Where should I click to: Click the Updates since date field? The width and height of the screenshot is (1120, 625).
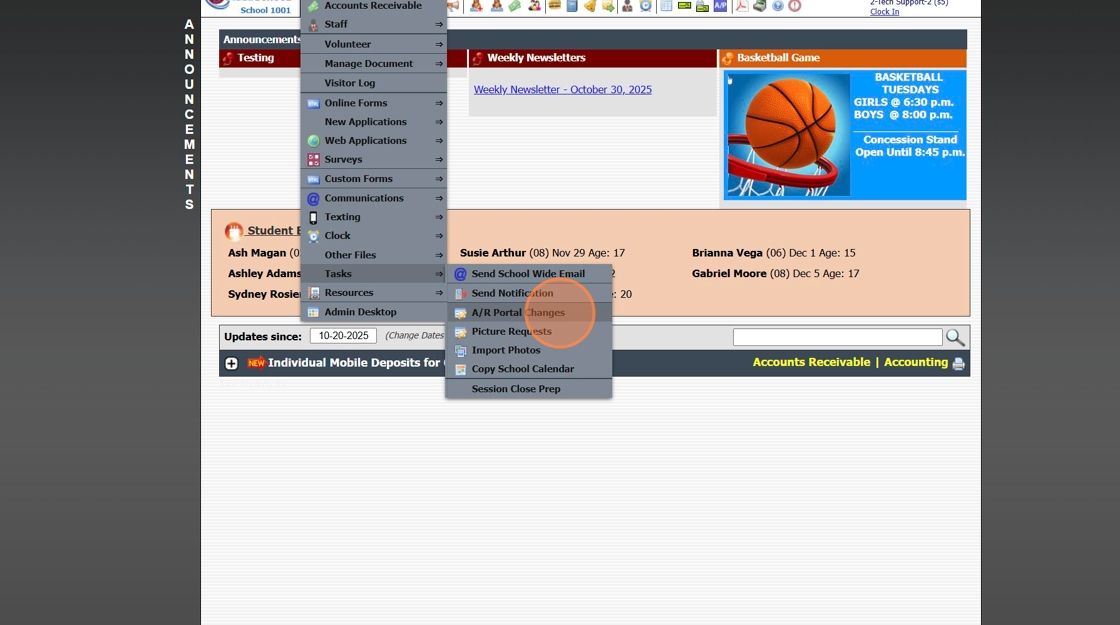click(344, 336)
